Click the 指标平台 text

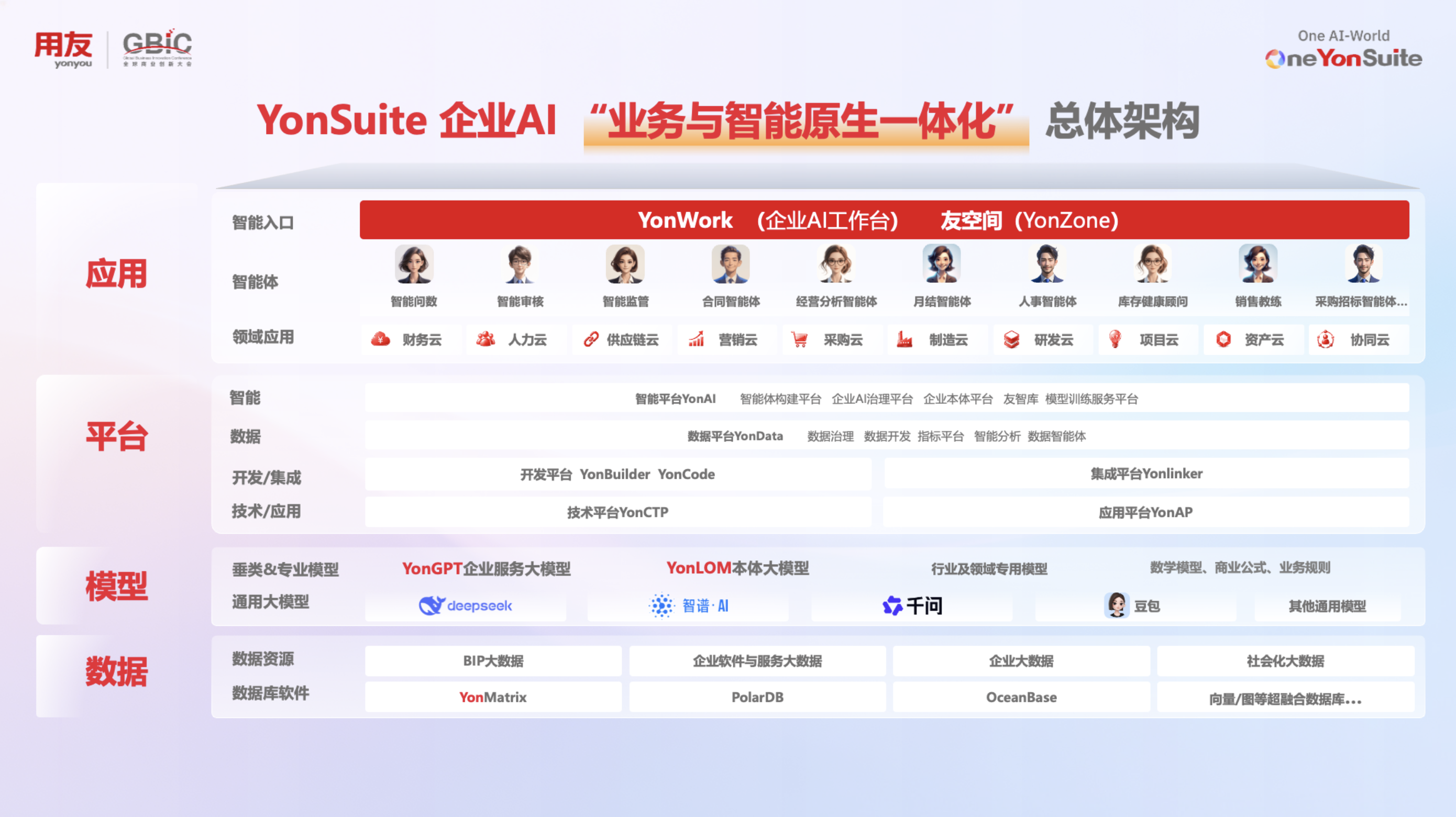941,436
